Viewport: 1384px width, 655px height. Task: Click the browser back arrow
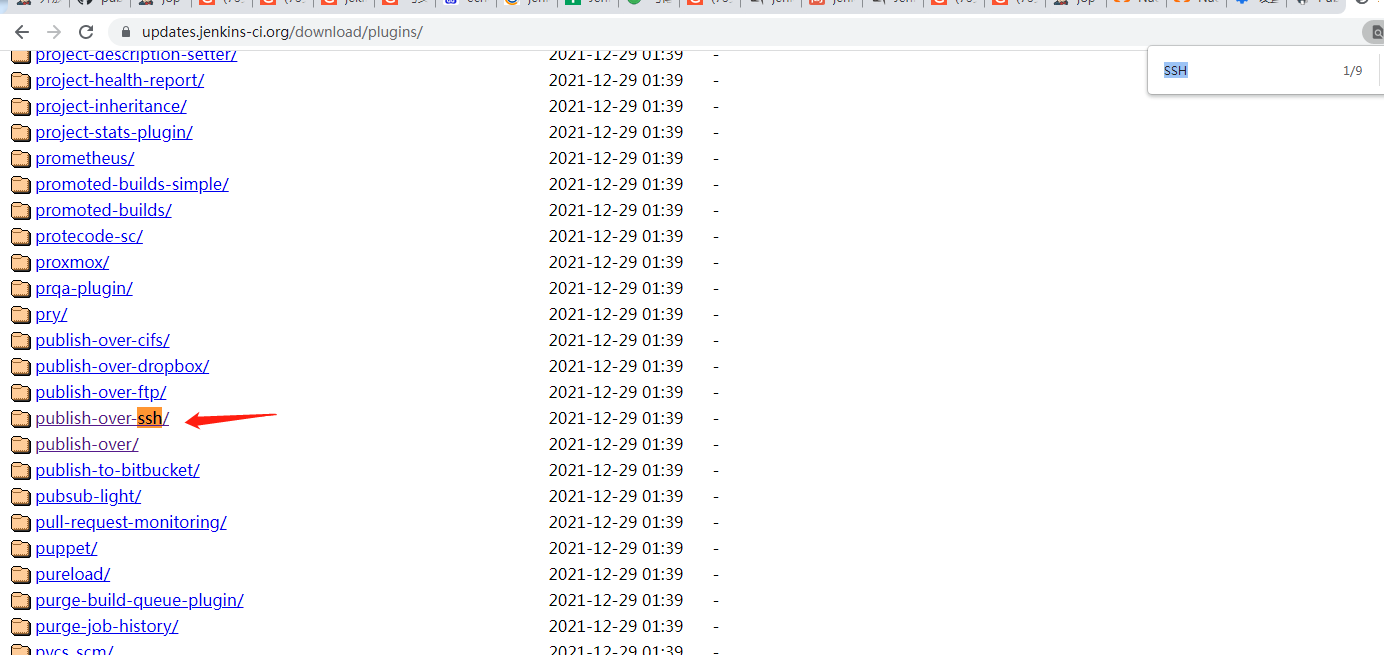(x=22, y=32)
